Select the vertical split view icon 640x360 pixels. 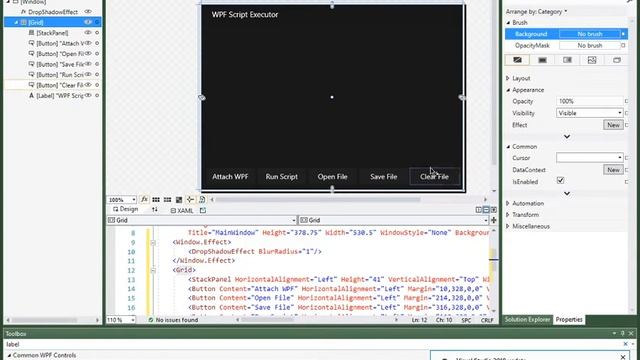coord(478,210)
